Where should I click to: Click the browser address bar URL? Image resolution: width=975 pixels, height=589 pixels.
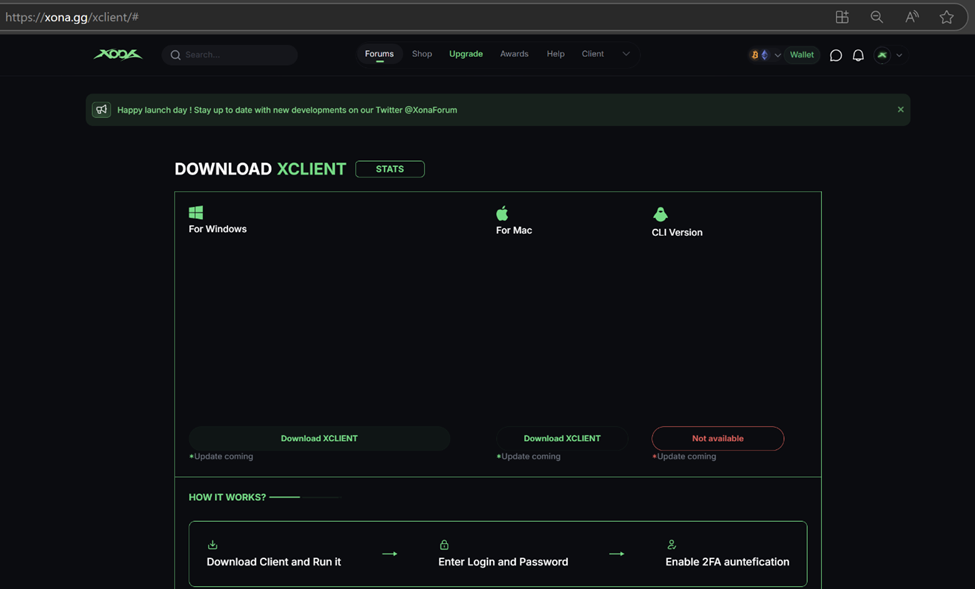[x=72, y=17]
